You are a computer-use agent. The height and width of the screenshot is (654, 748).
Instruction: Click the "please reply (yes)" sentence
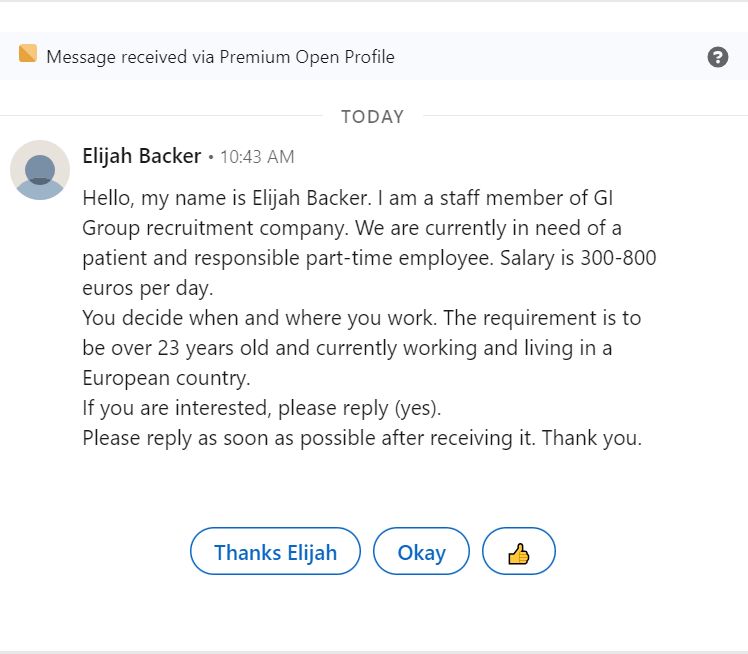359,408
